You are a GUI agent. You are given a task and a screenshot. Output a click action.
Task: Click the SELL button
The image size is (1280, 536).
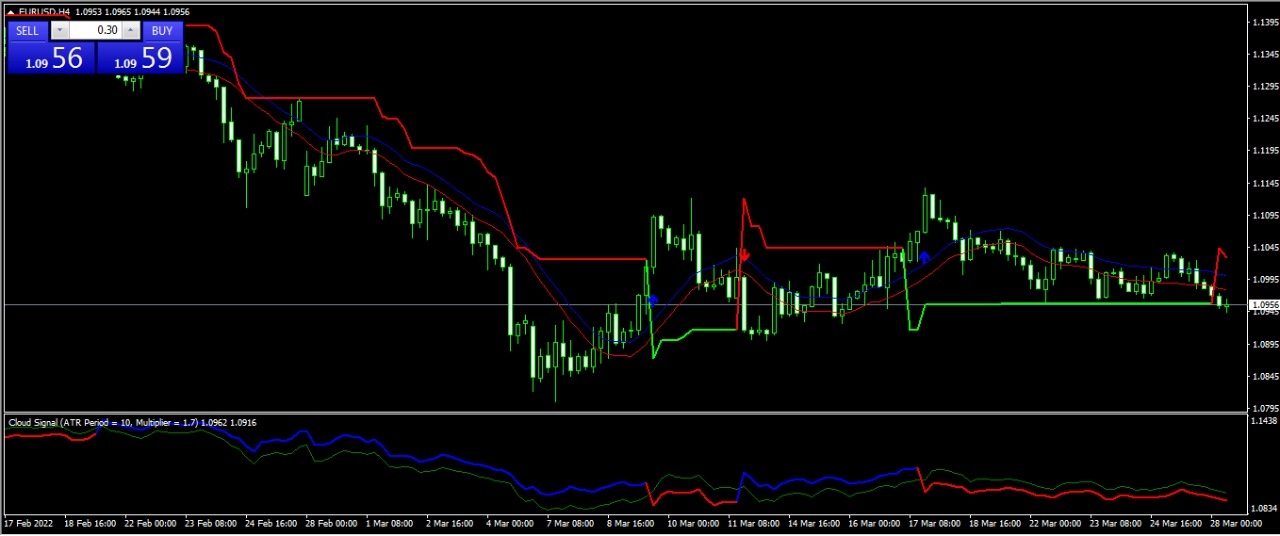(27, 31)
